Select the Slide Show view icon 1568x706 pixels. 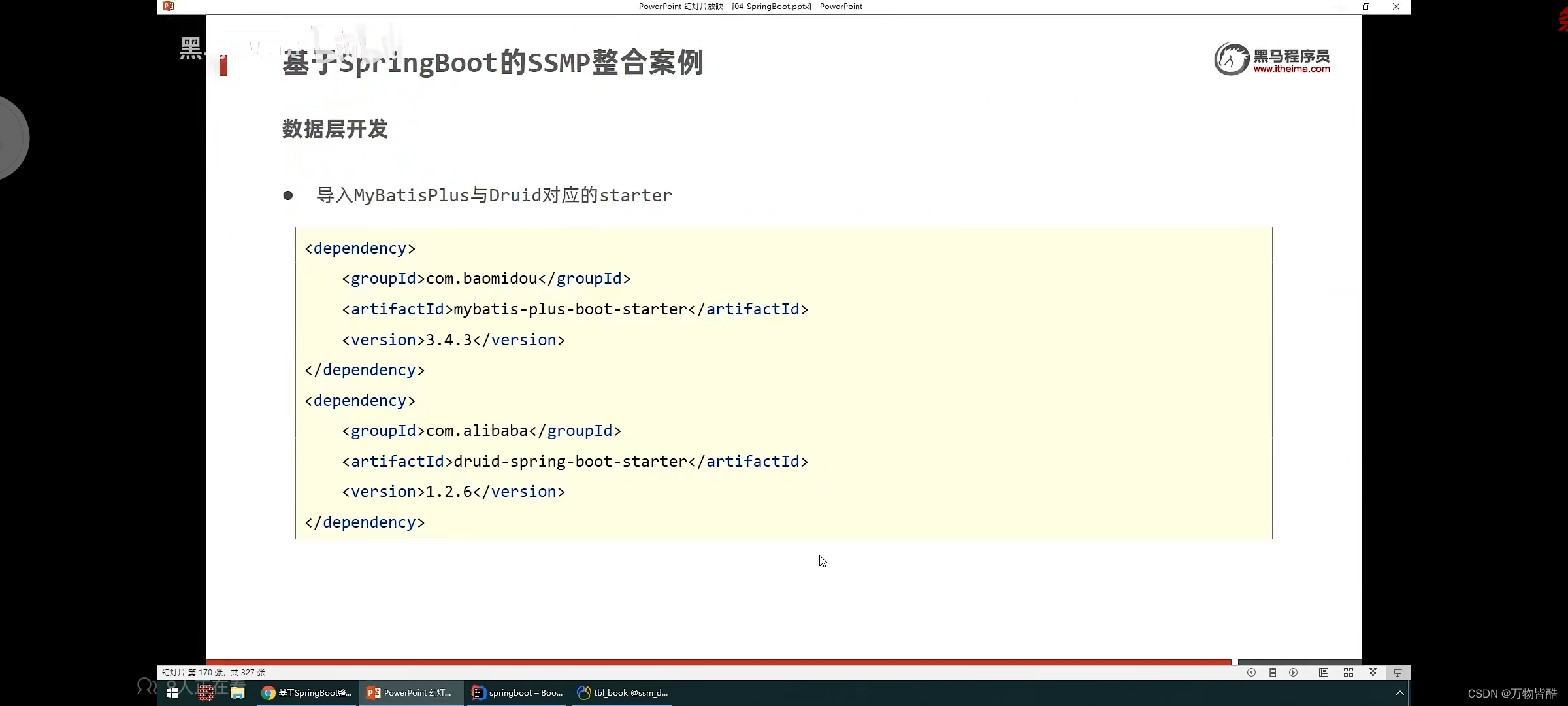pyautogui.click(x=1397, y=672)
